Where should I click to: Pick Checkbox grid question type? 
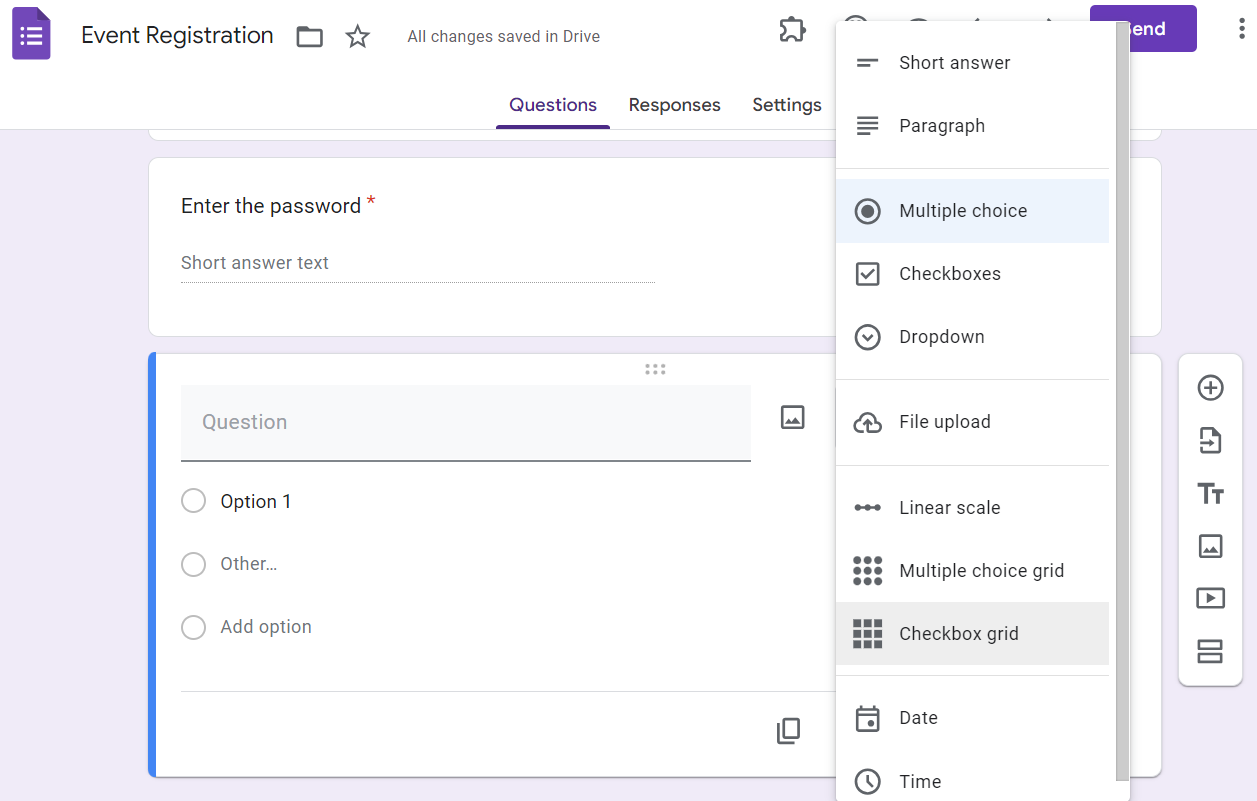(972, 634)
